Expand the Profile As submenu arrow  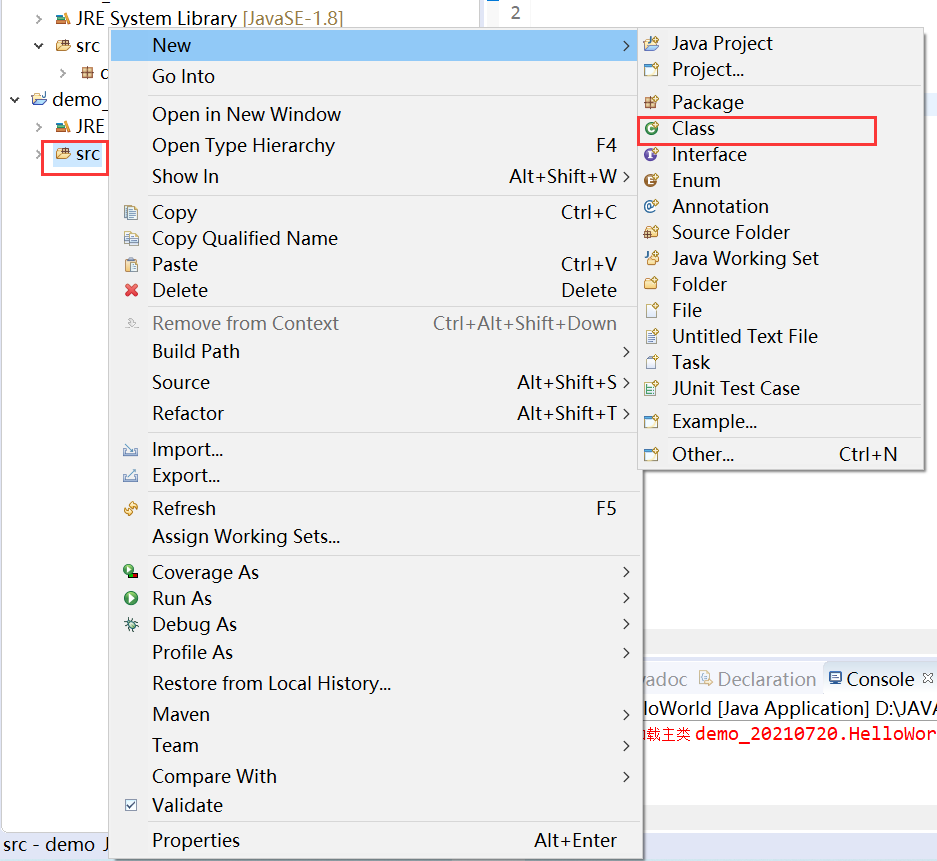pyautogui.click(x=626, y=652)
